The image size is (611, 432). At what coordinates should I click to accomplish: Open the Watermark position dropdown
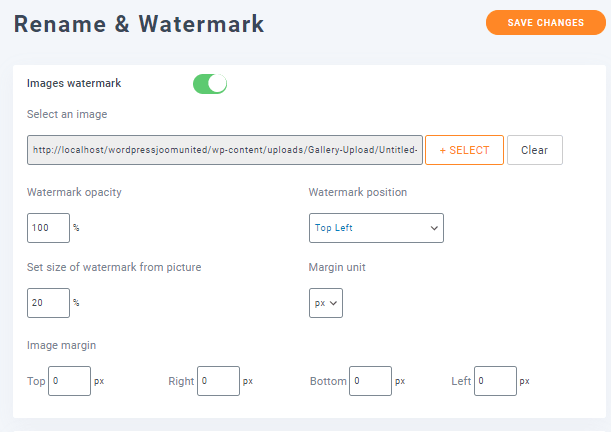pyautogui.click(x=376, y=228)
